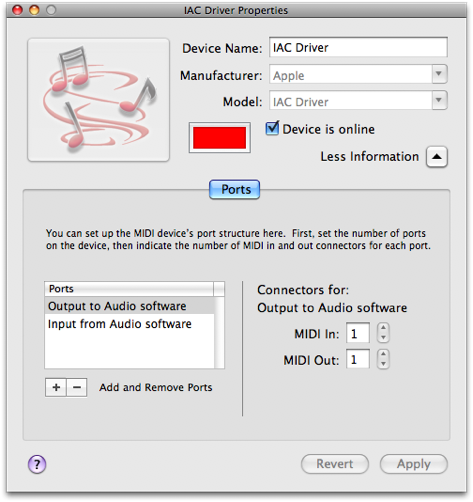Select the Ports tab
The width and height of the screenshot is (473, 502).
click(x=235, y=189)
